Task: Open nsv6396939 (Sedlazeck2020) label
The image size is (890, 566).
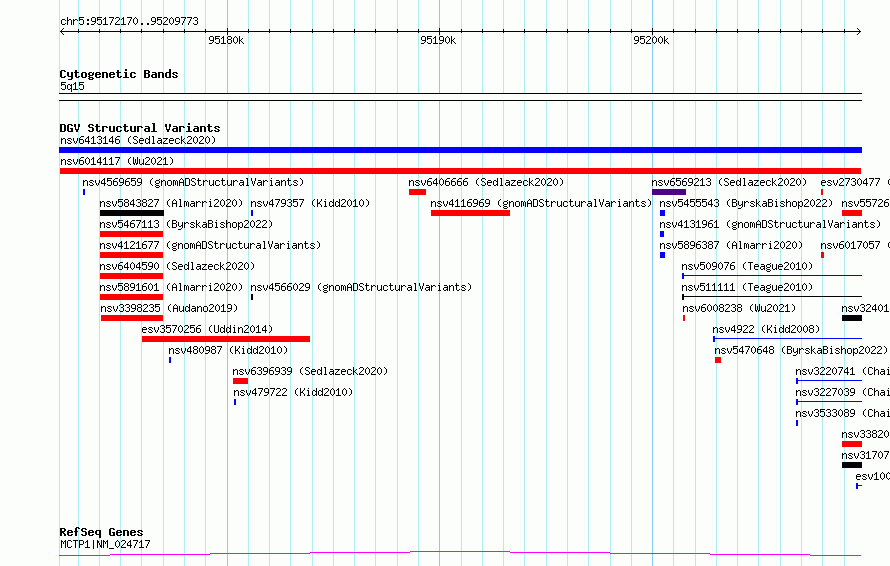Action: [x=310, y=371]
